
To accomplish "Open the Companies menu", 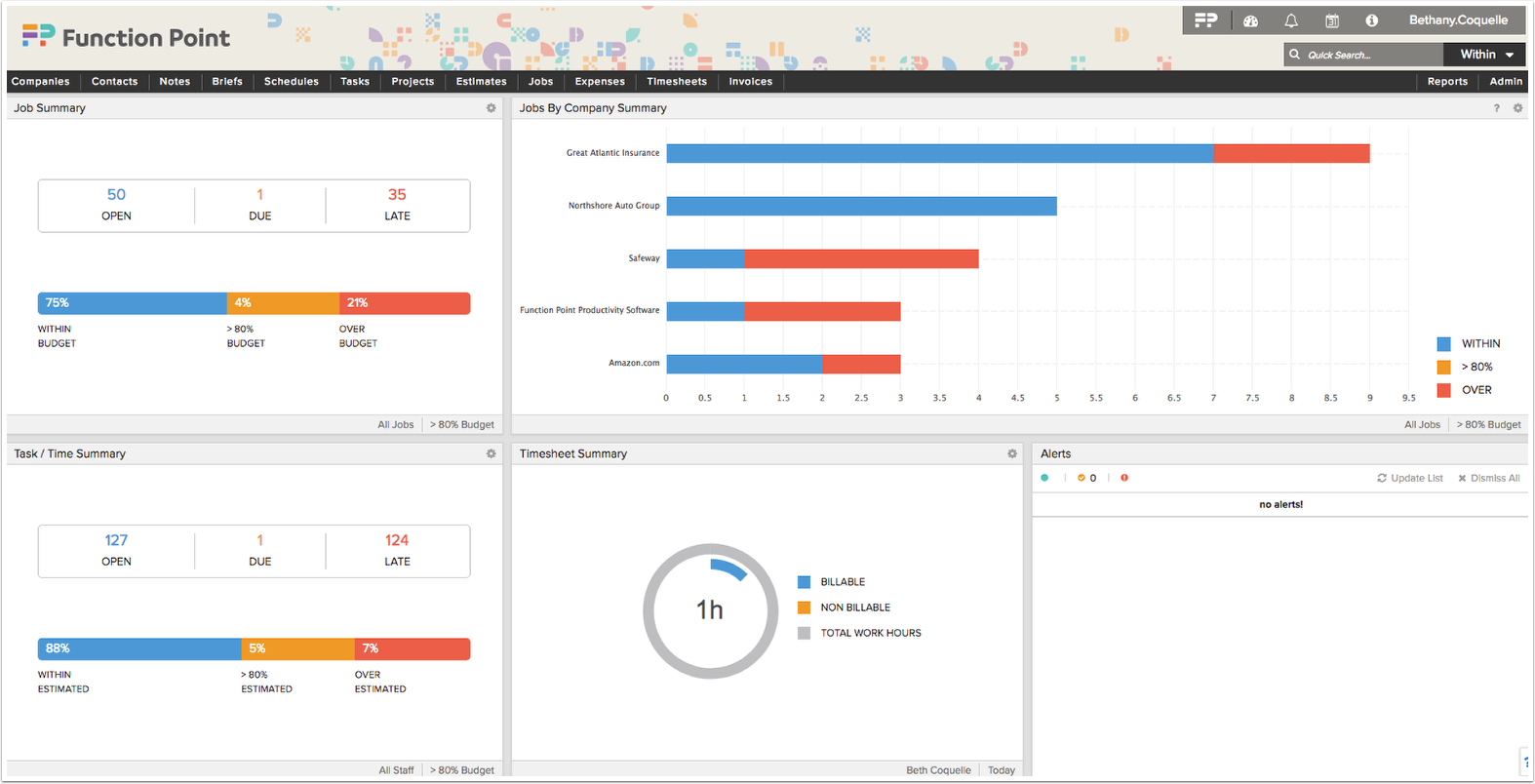I will [x=41, y=82].
